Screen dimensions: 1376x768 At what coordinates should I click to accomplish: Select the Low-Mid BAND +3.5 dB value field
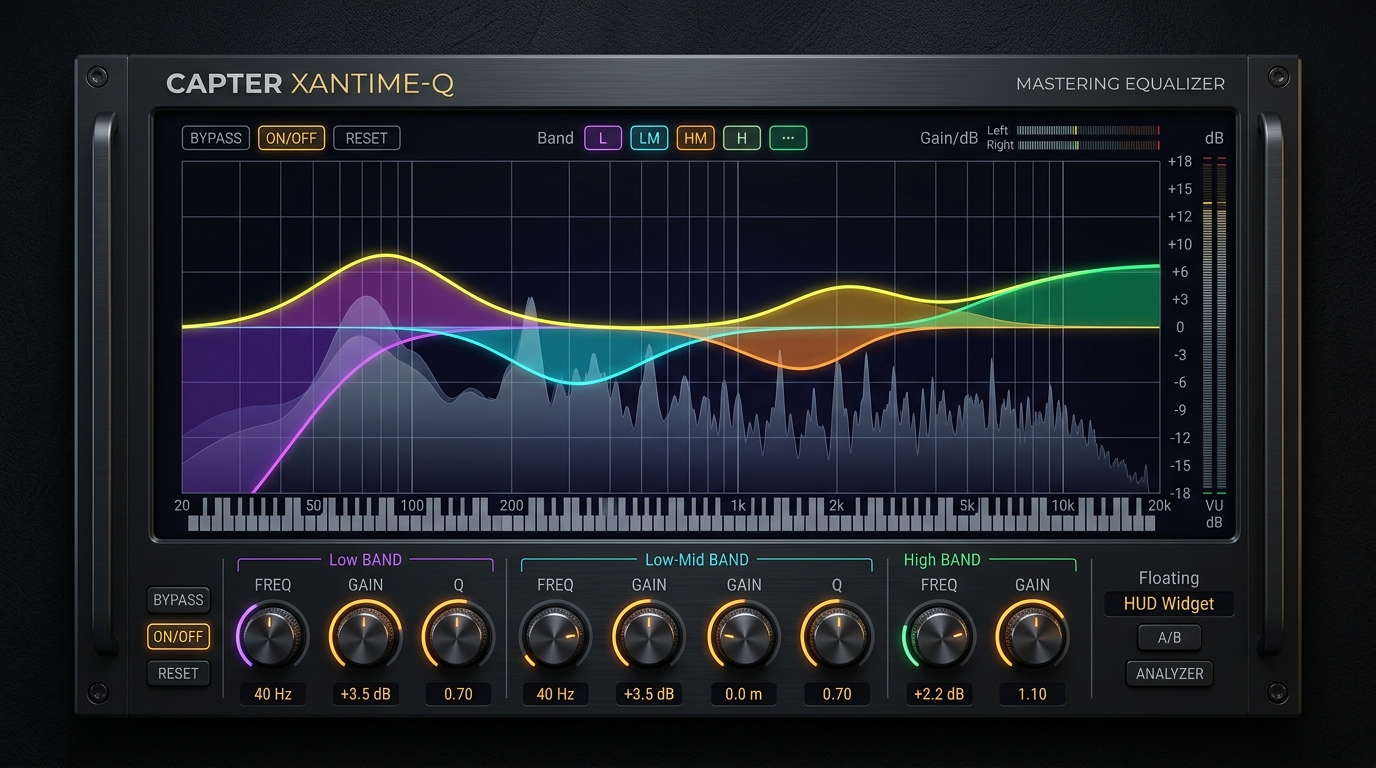[x=649, y=693]
